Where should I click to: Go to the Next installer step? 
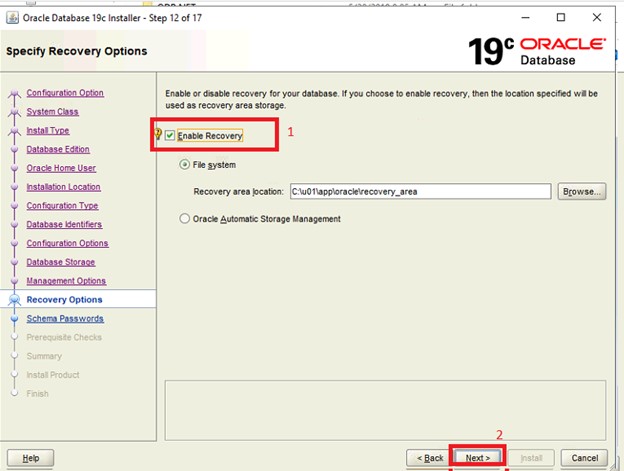(x=477, y=457)
